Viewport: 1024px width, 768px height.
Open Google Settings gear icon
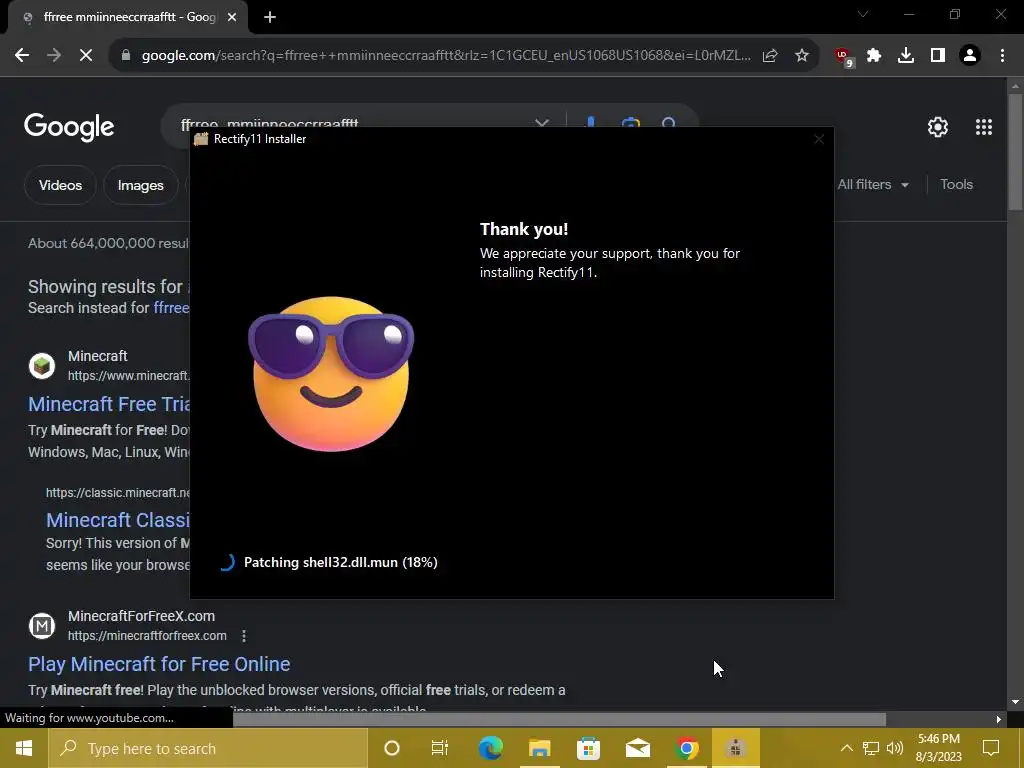pyautogui.click(x=938, y=127)
